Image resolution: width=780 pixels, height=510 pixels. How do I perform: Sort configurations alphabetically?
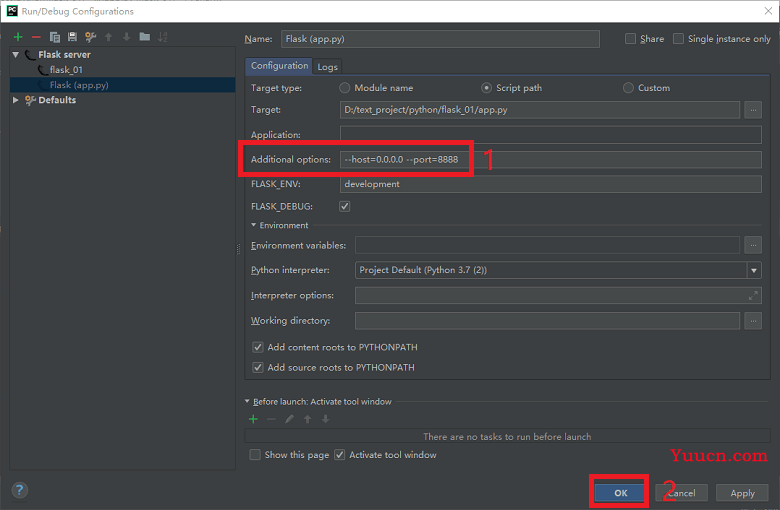point(163,37)
